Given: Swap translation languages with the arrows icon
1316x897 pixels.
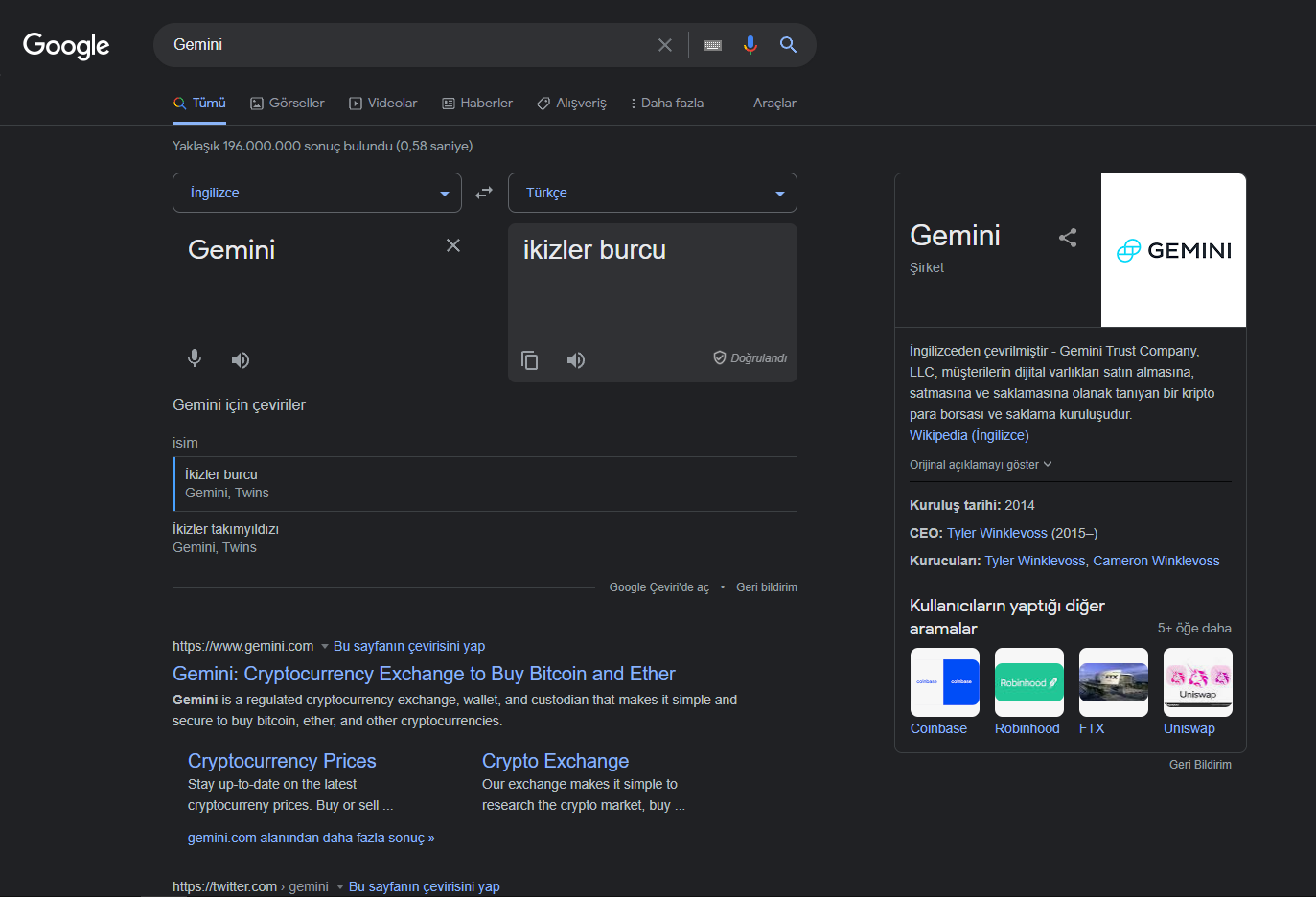Looking at the screenshot, I should (484, 193).
